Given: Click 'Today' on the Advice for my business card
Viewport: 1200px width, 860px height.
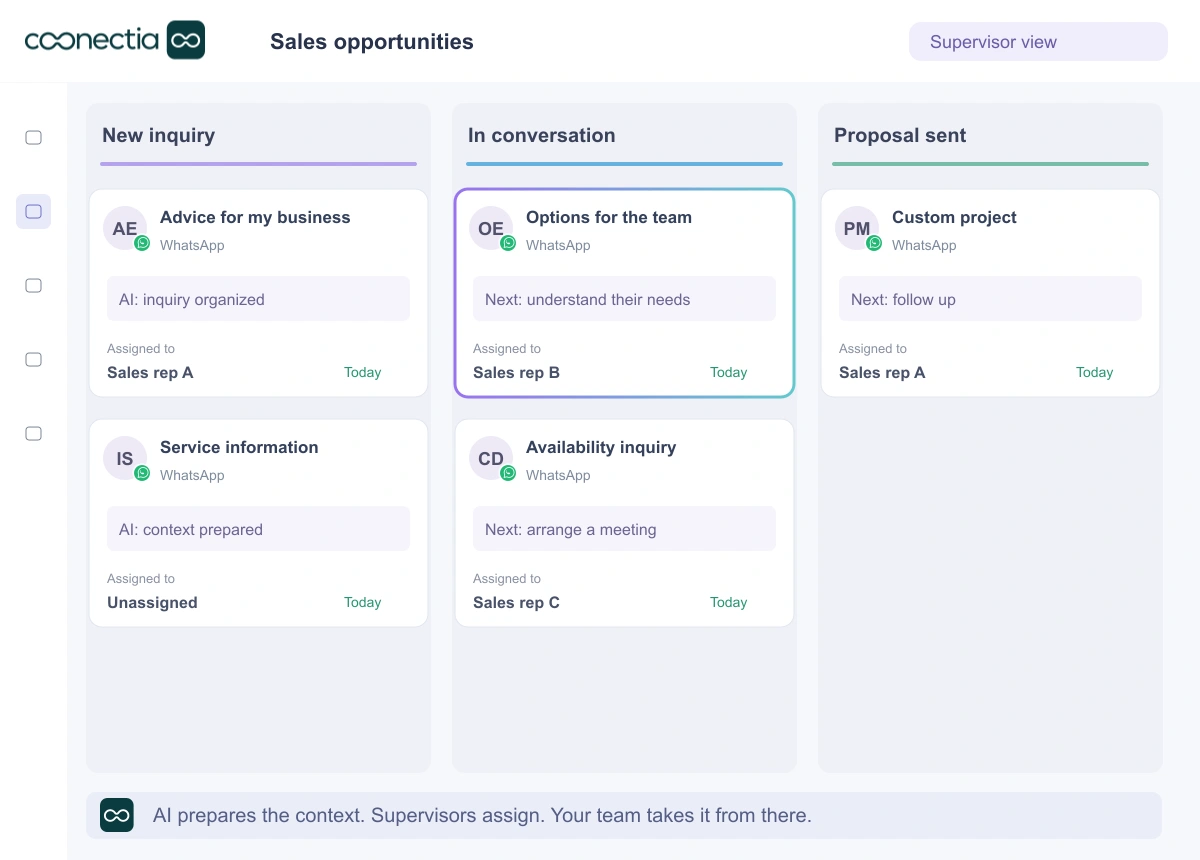Looking at the screenshot, I should pos(363,372).
